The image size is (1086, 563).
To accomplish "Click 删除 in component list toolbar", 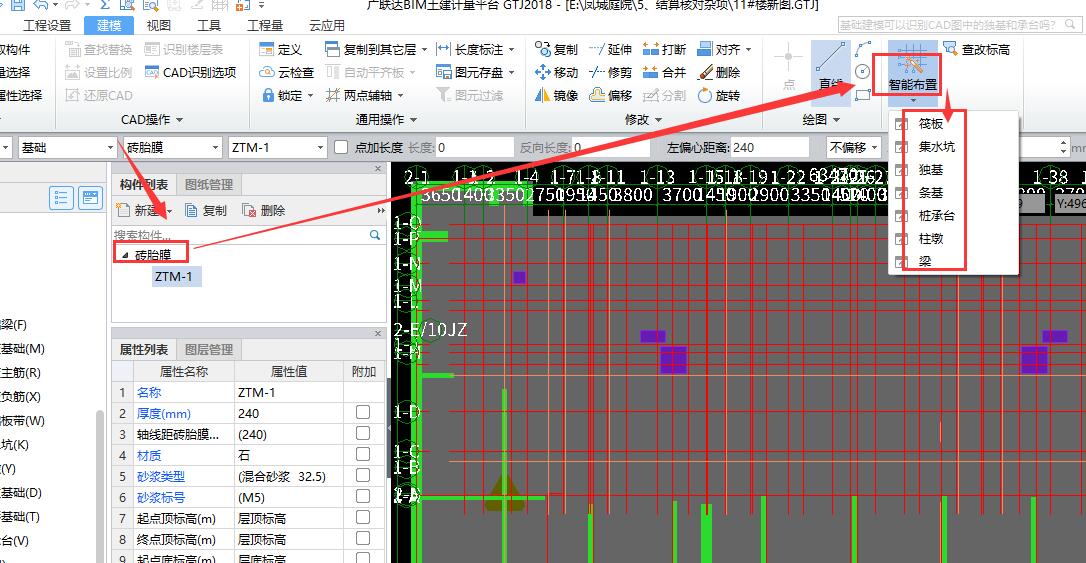I will 263,211.
